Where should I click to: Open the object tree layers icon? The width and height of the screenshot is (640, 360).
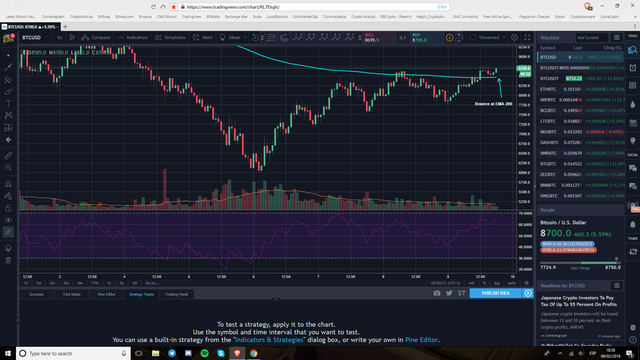click(x=8, y=248)
